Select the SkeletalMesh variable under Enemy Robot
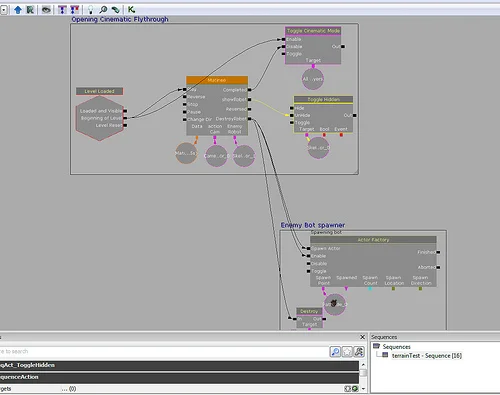The image size is (500, 395). click(244, 156)
